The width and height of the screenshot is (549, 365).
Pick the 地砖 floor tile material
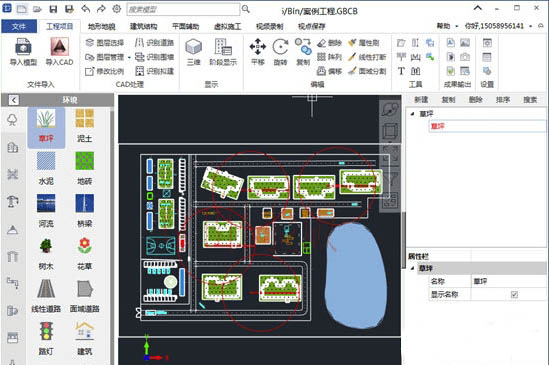coord(84,168)
